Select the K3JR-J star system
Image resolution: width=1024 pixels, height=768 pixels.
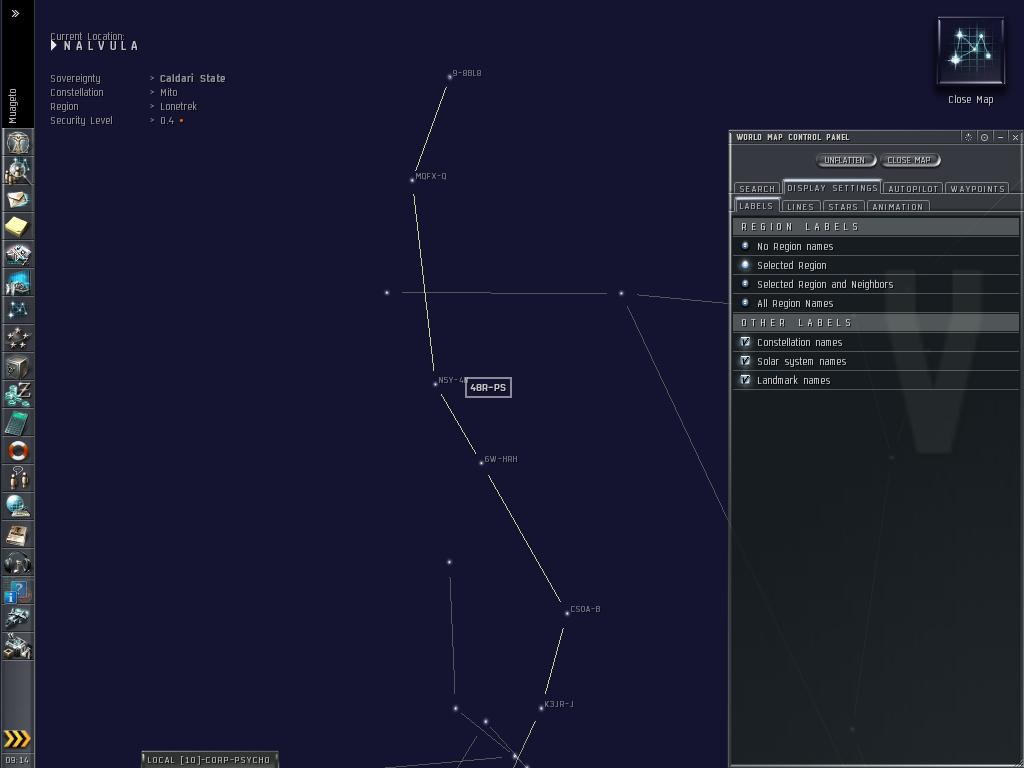pos(541,707)
